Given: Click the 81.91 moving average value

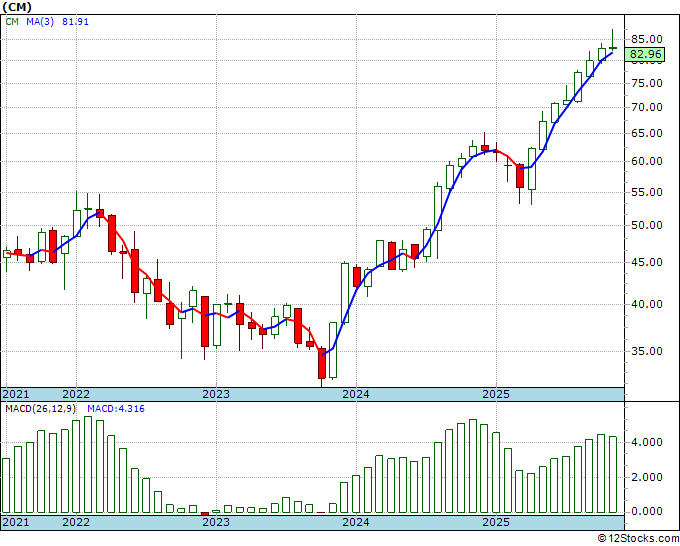Looking at the screenshot, I should [x=75, y=22].
